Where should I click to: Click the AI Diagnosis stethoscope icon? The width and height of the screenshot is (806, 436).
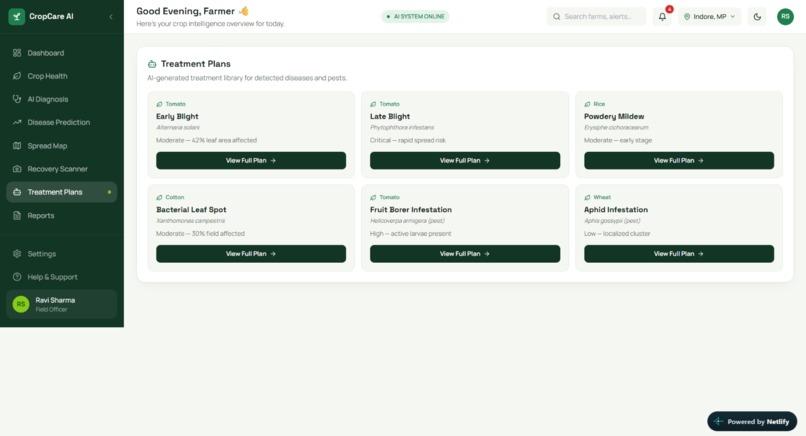[x=17, y=99]
